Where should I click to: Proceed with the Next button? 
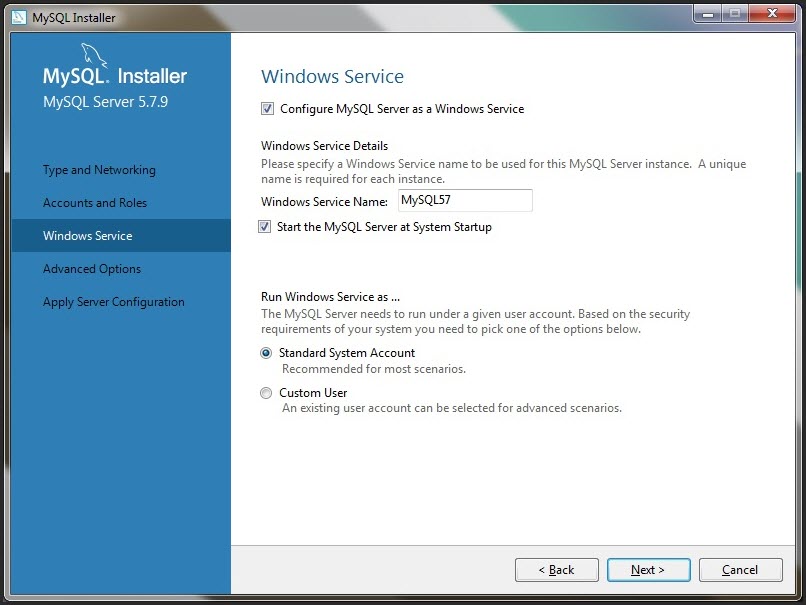[649, 570]
